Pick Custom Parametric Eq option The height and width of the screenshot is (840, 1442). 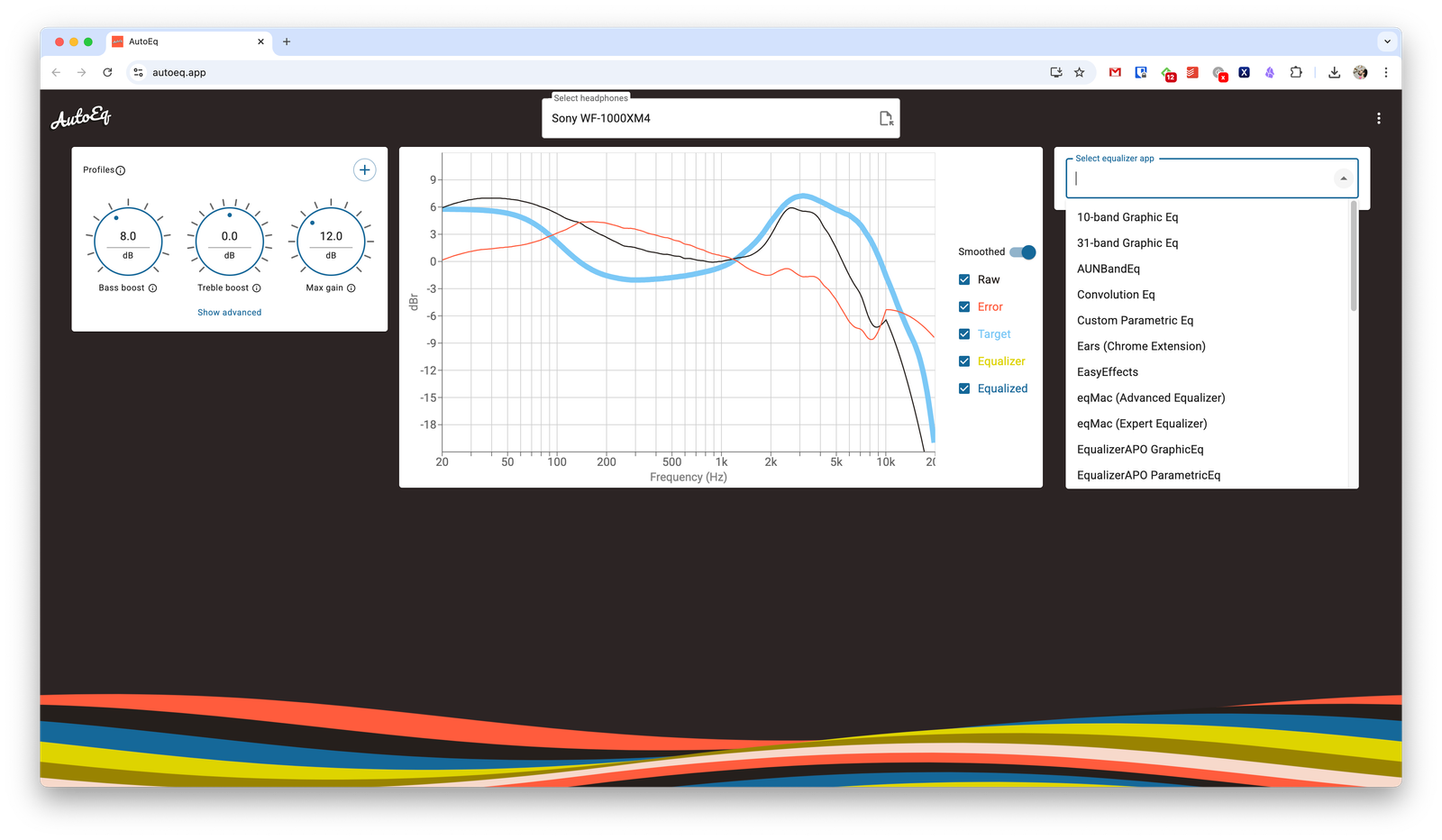pyautogui.click(x=1207, y=321)
